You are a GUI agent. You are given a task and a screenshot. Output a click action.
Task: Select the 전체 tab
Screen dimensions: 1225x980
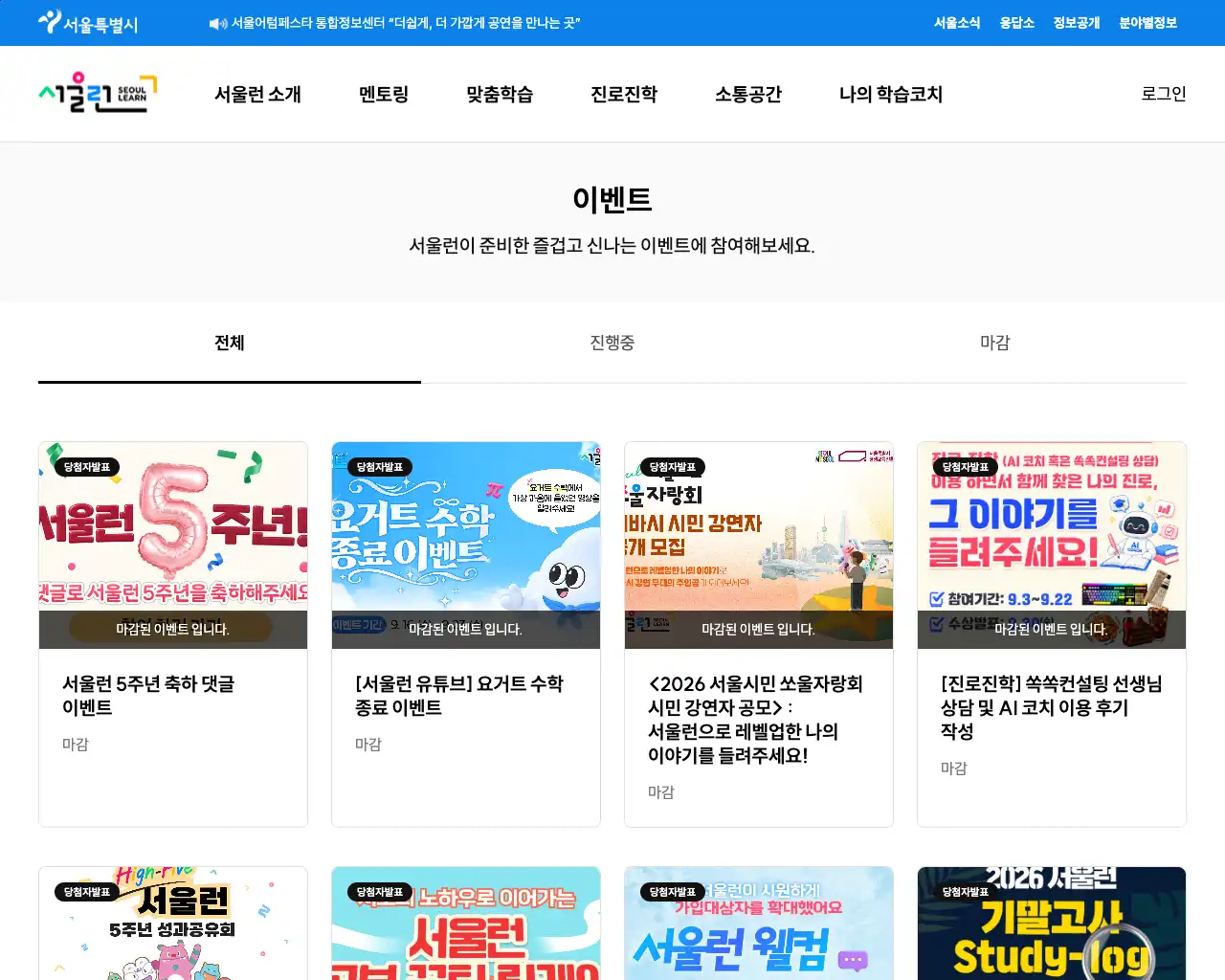230,343
